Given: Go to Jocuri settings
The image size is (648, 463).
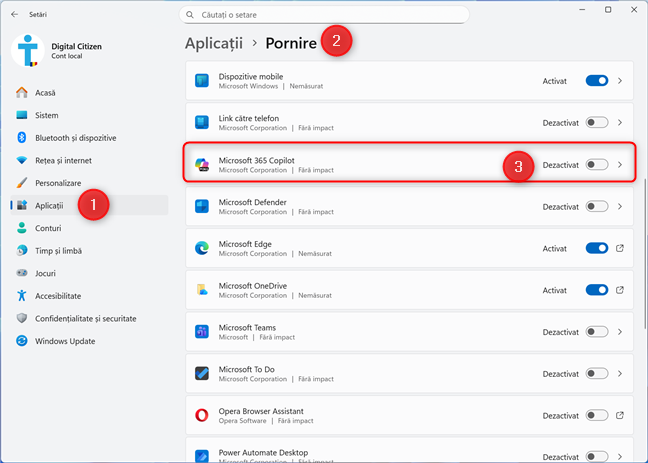Looking at the screenshot, I should [89, 273].
